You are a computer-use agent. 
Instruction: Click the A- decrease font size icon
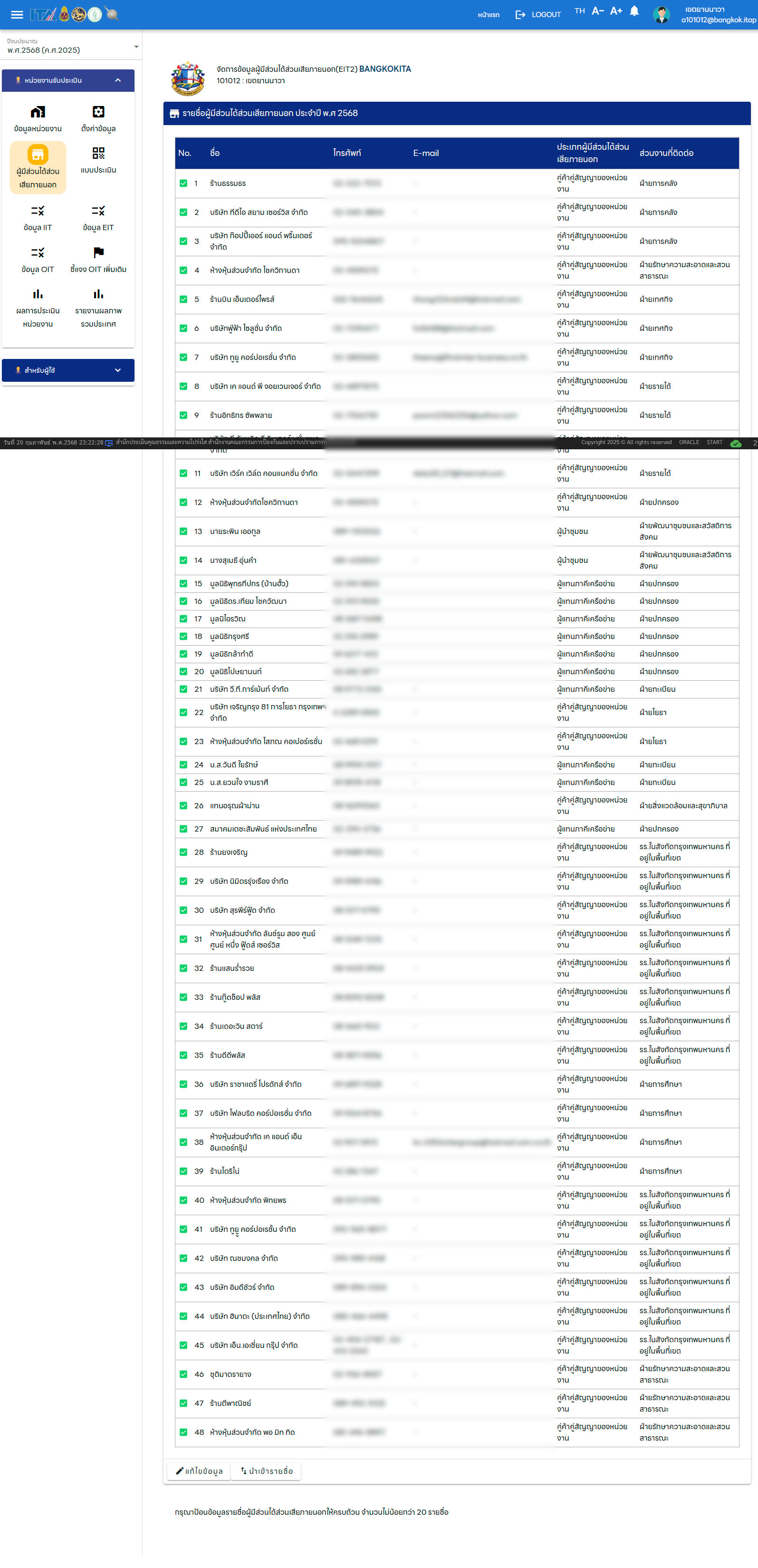597,11
